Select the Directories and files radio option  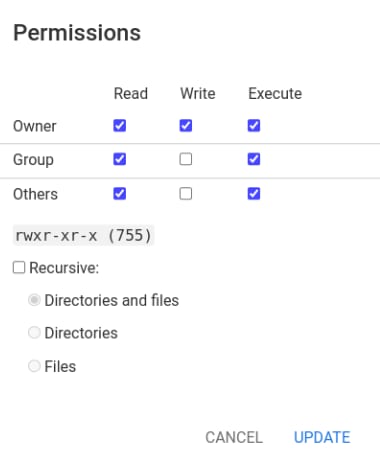[34, 300]
